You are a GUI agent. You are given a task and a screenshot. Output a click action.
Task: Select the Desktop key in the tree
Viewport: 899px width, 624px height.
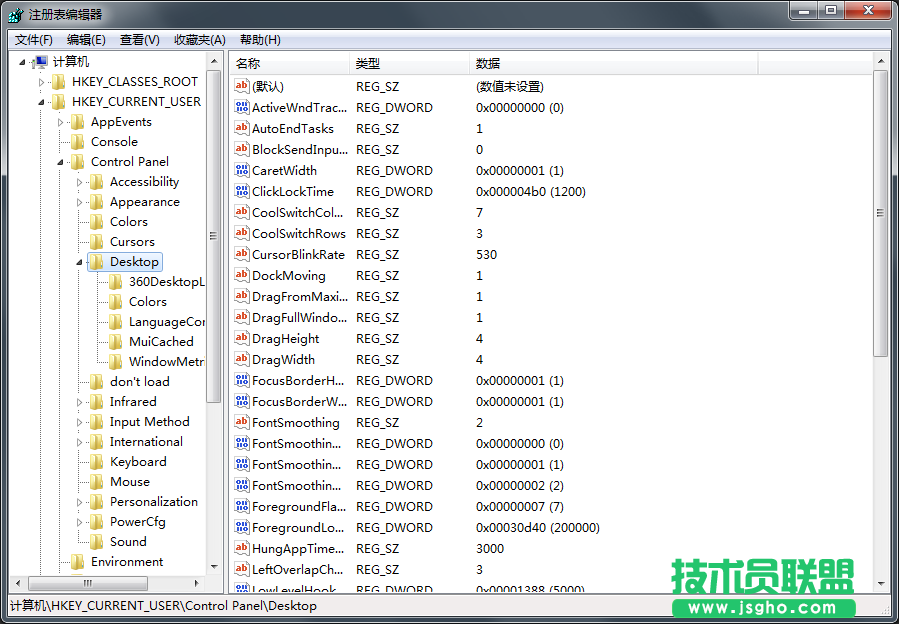pyautogui.click(x=133, y=261)
